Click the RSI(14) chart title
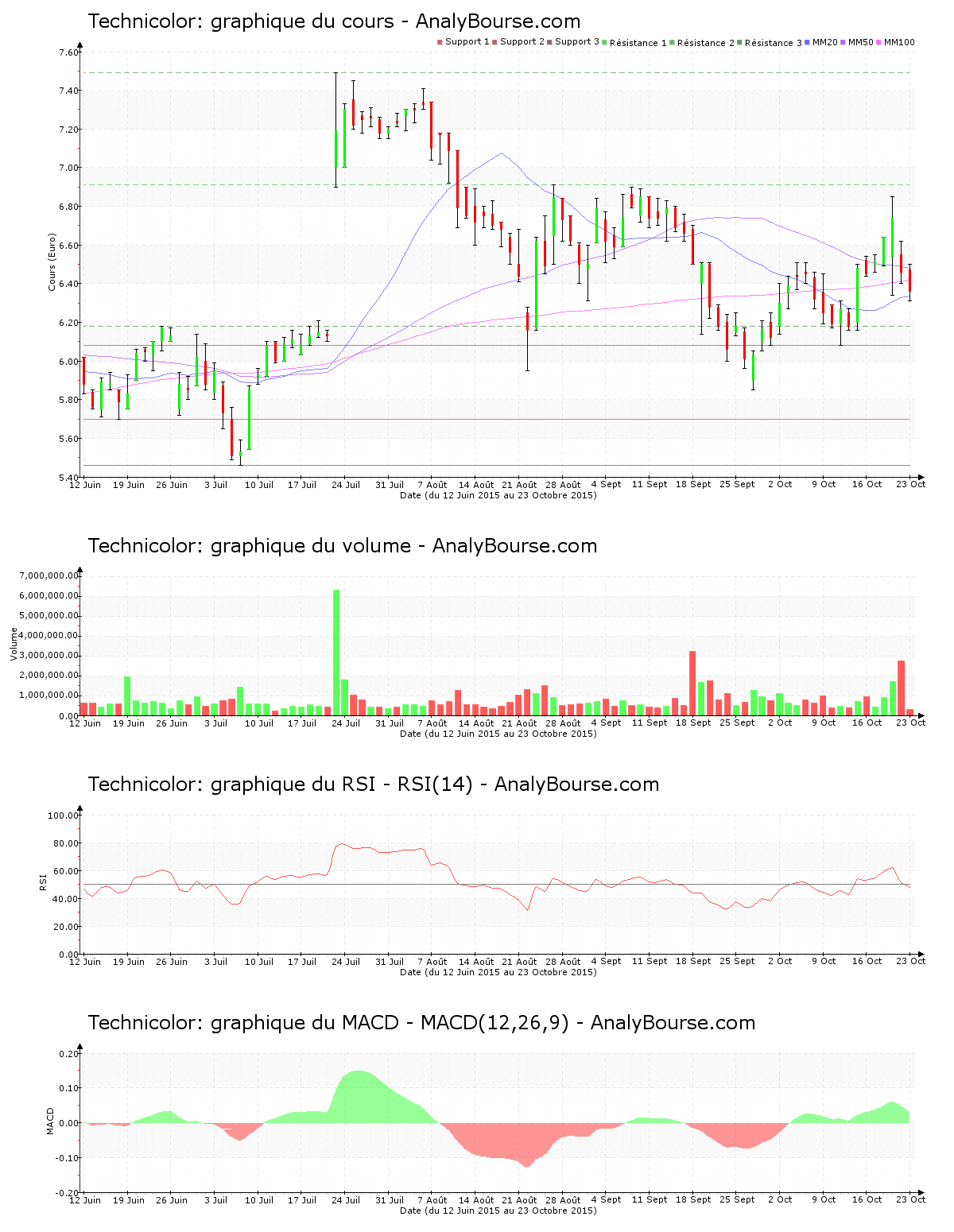Viewport: 954px width, 1232px height. 373,785
